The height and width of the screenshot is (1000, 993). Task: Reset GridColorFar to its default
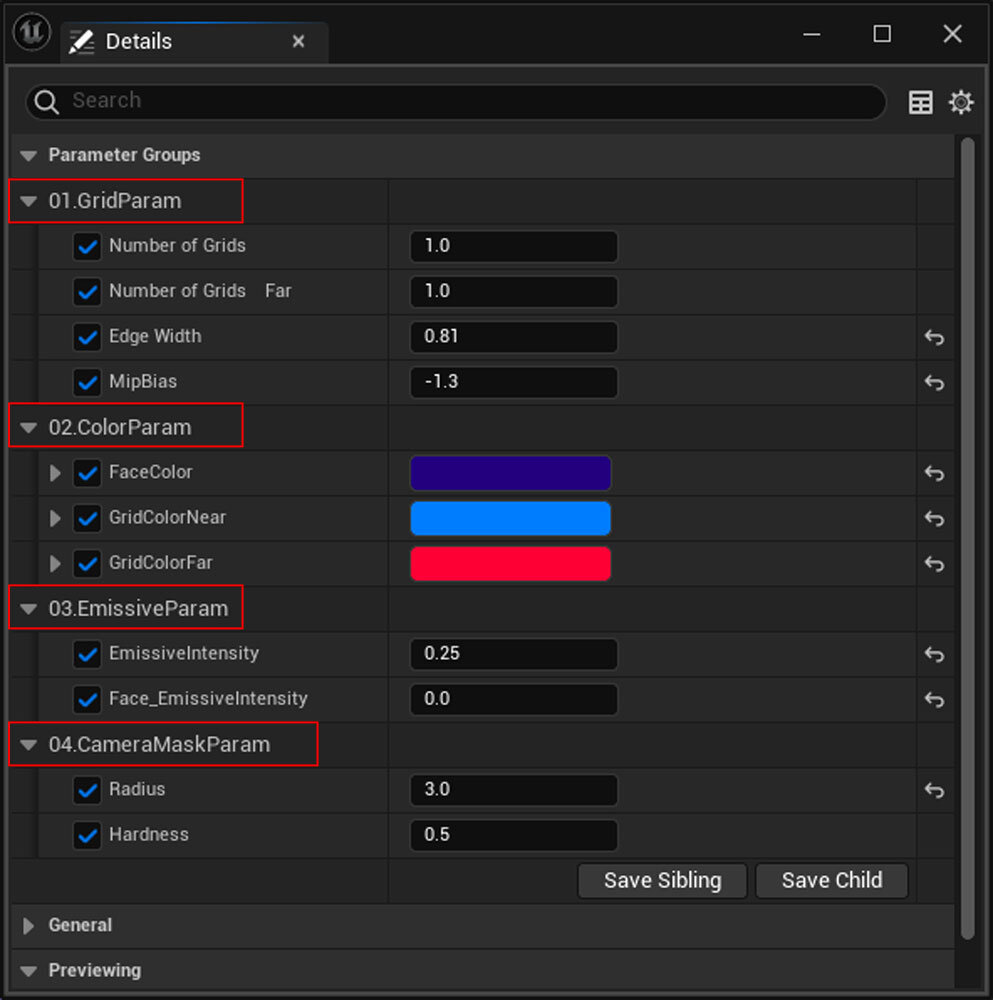(934, 564)
